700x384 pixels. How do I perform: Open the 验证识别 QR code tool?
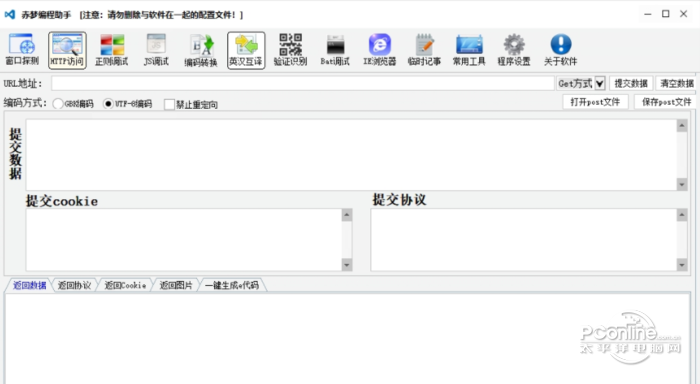click(290, 50)
